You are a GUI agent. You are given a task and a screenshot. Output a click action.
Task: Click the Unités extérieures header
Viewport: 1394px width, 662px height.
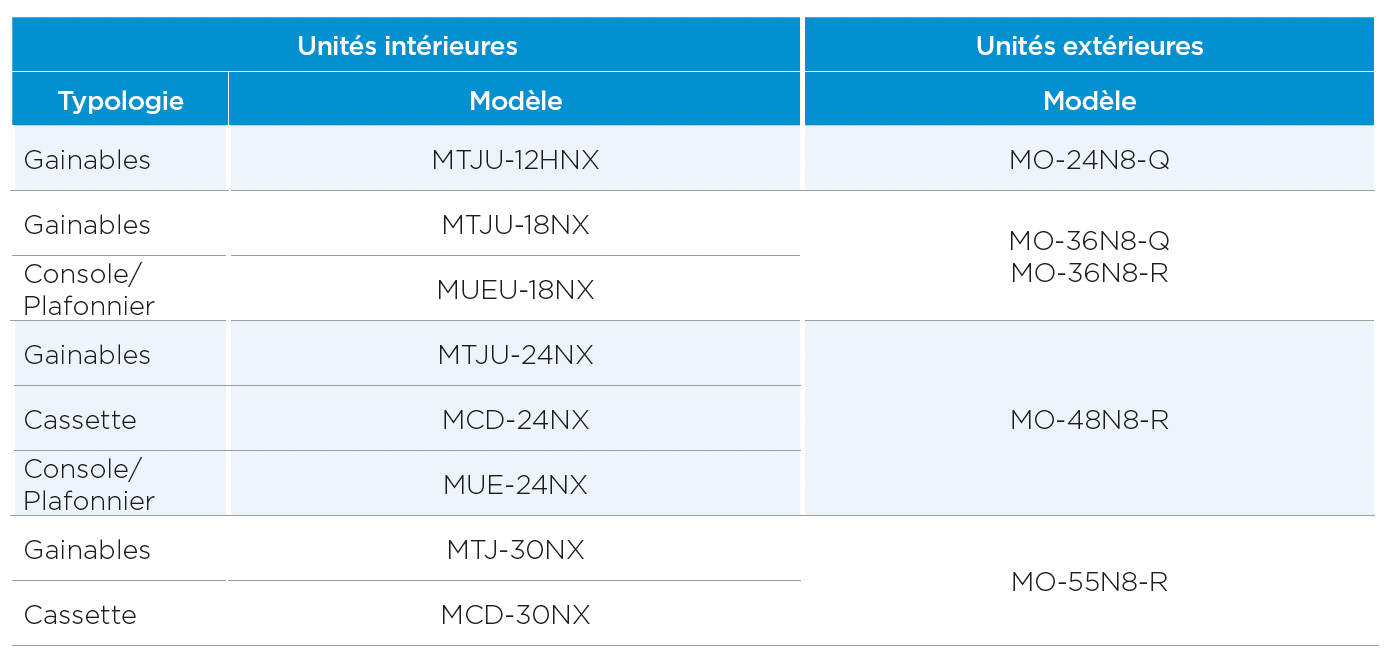click(x=1089, y=45)
